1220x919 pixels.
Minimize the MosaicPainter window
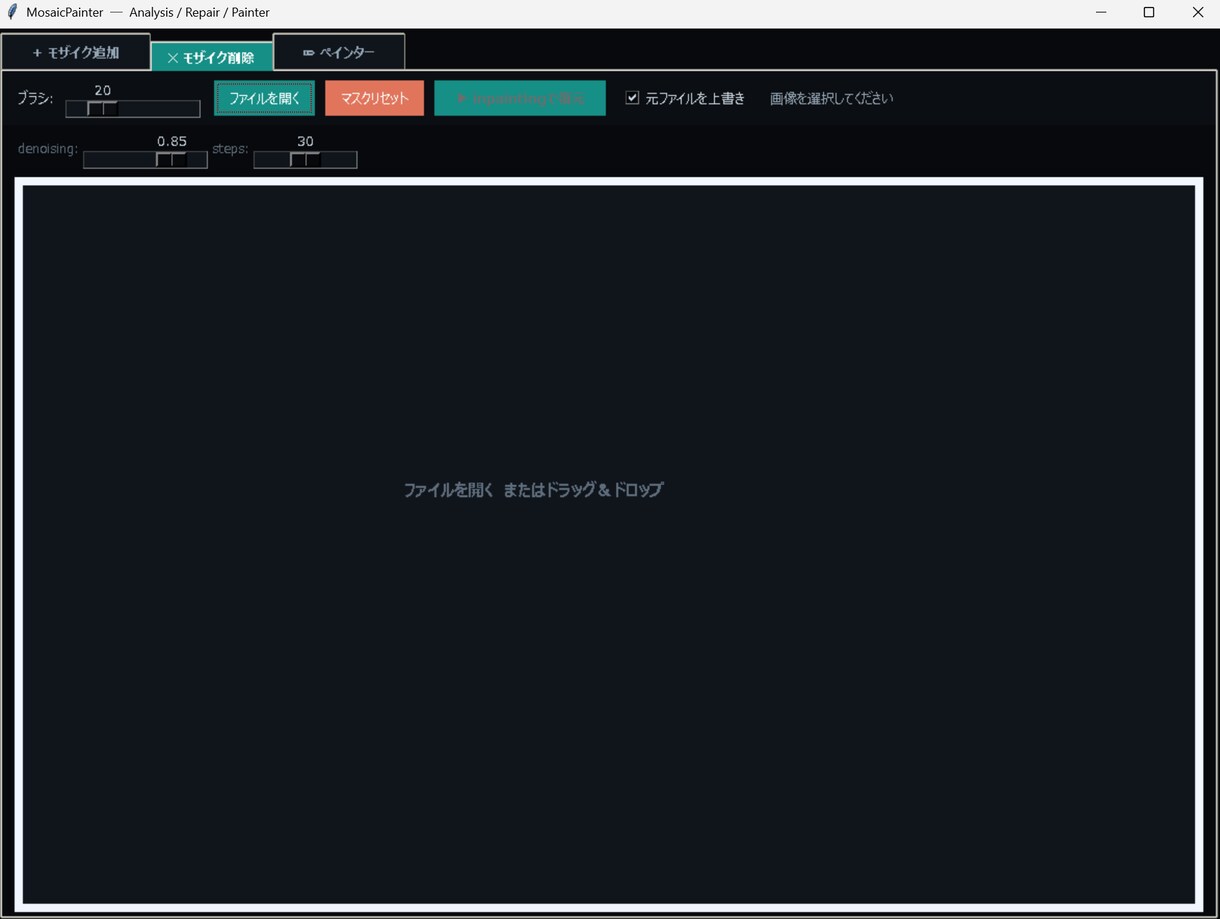coord(1101,13)
